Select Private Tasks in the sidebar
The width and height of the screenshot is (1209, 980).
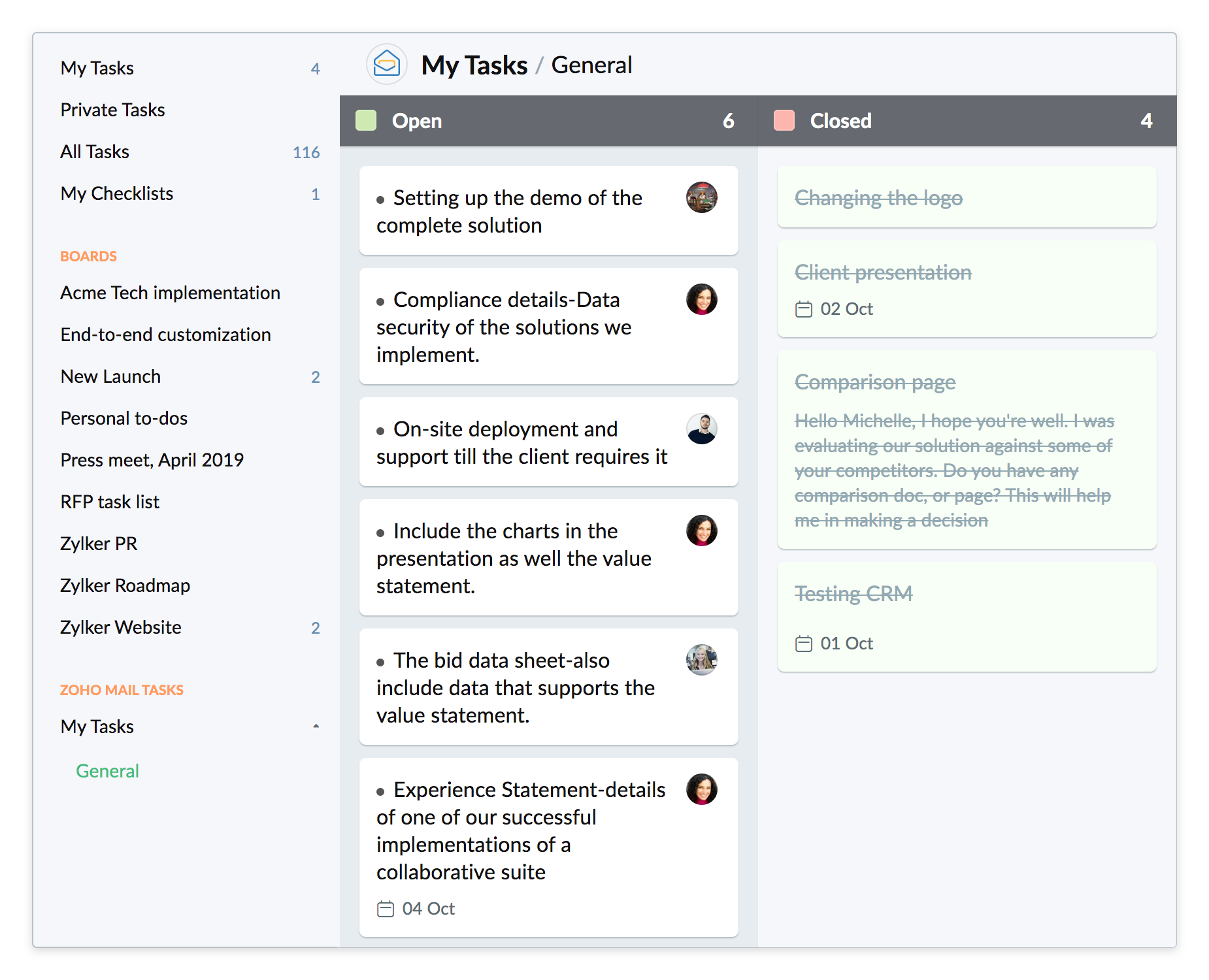pos(112,110)
